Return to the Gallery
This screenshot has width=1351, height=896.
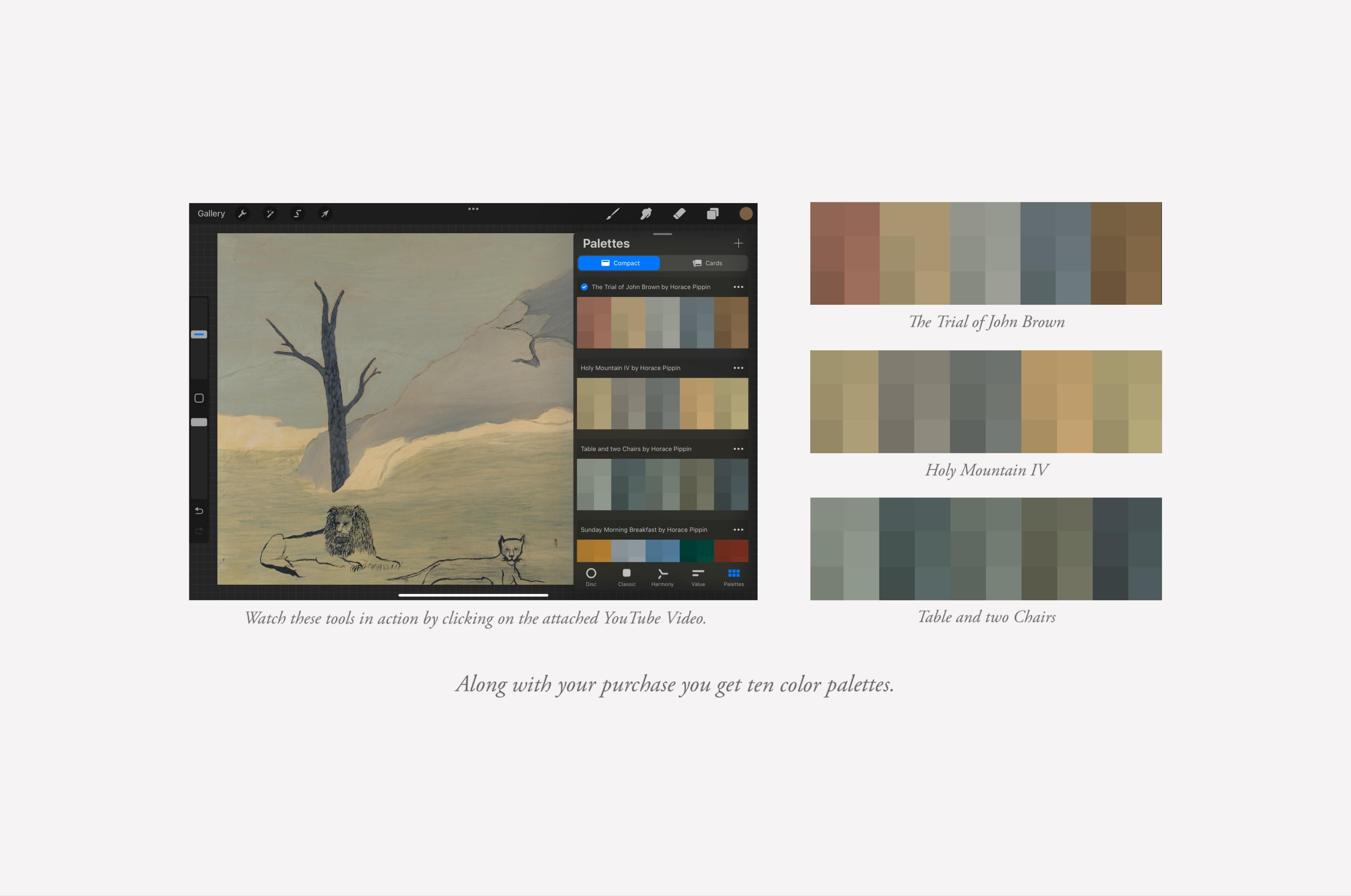211,213
